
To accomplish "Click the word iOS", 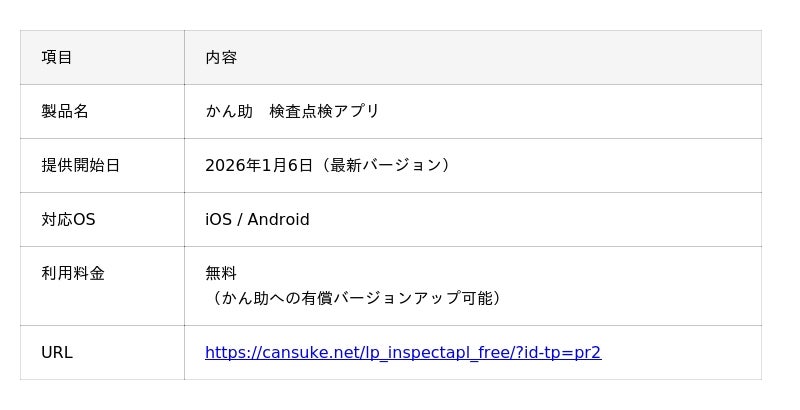I will 218,219.
